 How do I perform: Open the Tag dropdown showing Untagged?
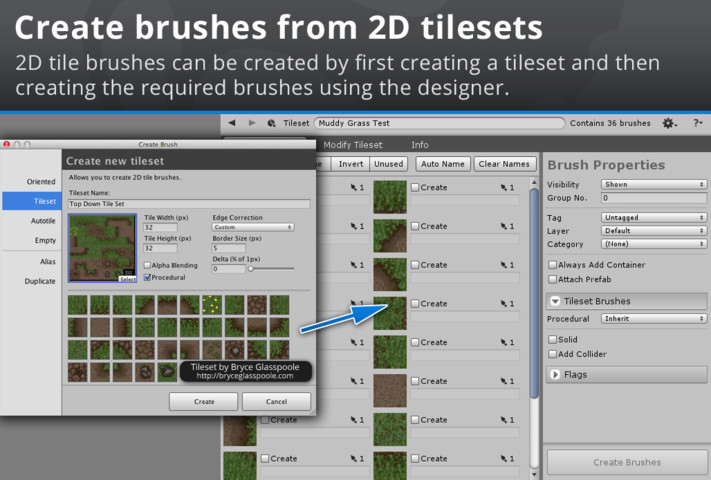click(x=654, y=218)
